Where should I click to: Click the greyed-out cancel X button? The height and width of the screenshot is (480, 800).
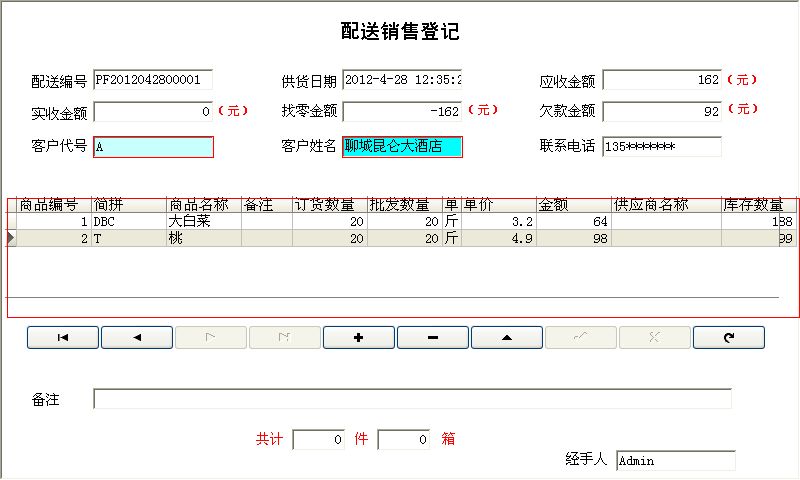[655, 338]
